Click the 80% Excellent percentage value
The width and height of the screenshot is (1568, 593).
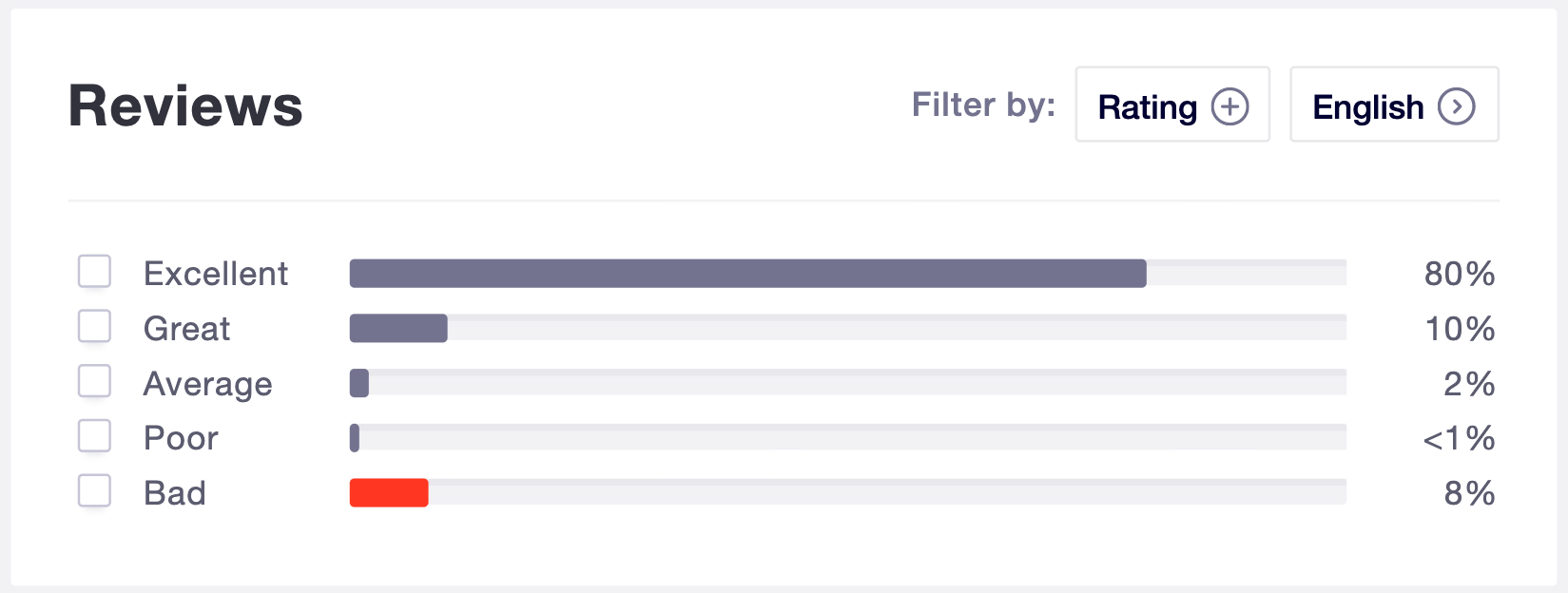[x=1459, y=274]
